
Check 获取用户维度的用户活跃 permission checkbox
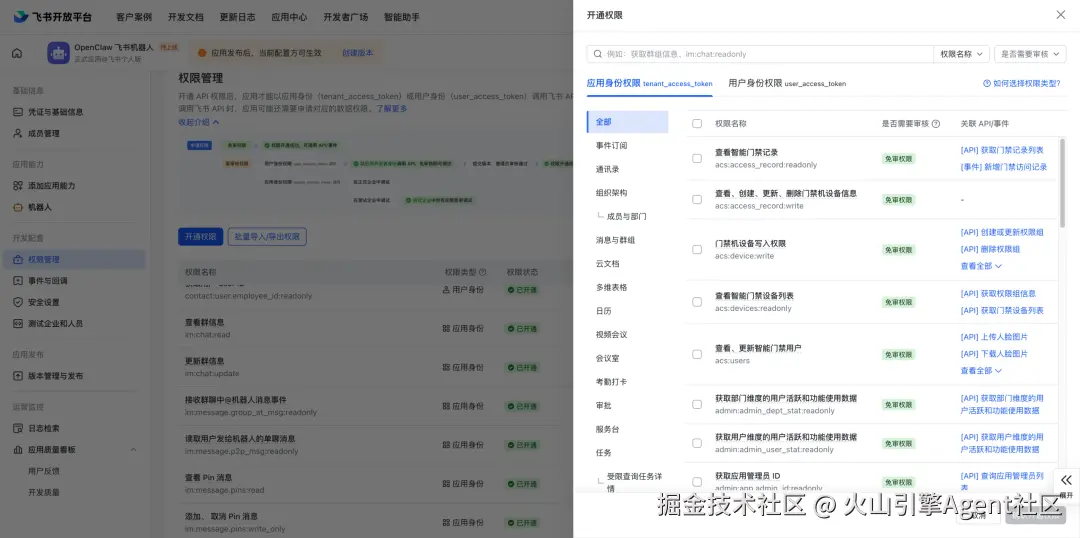click(x=697, y=443)
